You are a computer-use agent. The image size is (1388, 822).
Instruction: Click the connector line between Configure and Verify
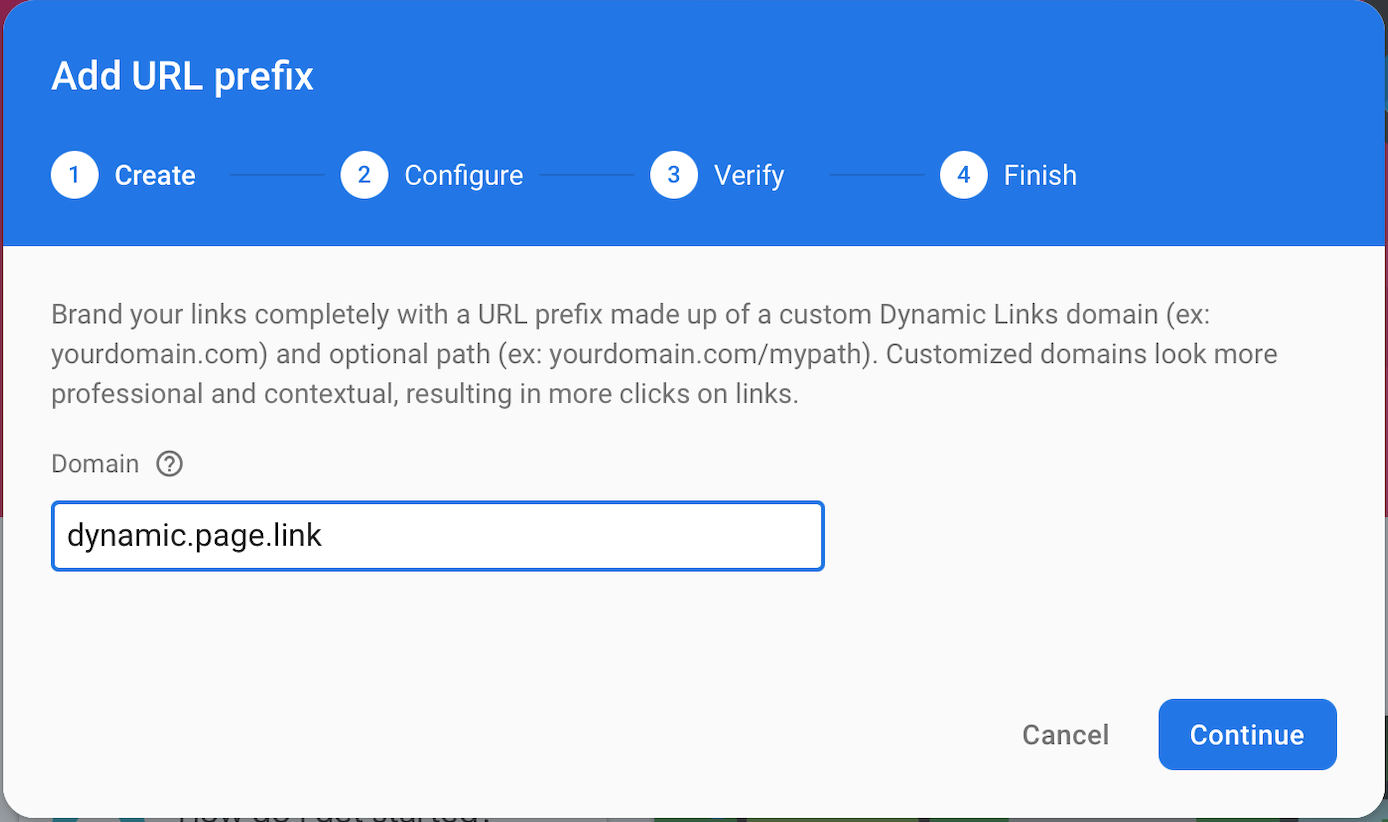pos(587,175)
